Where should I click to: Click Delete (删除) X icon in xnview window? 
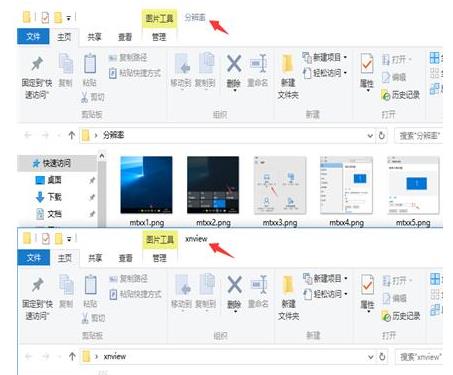(235, 284)
